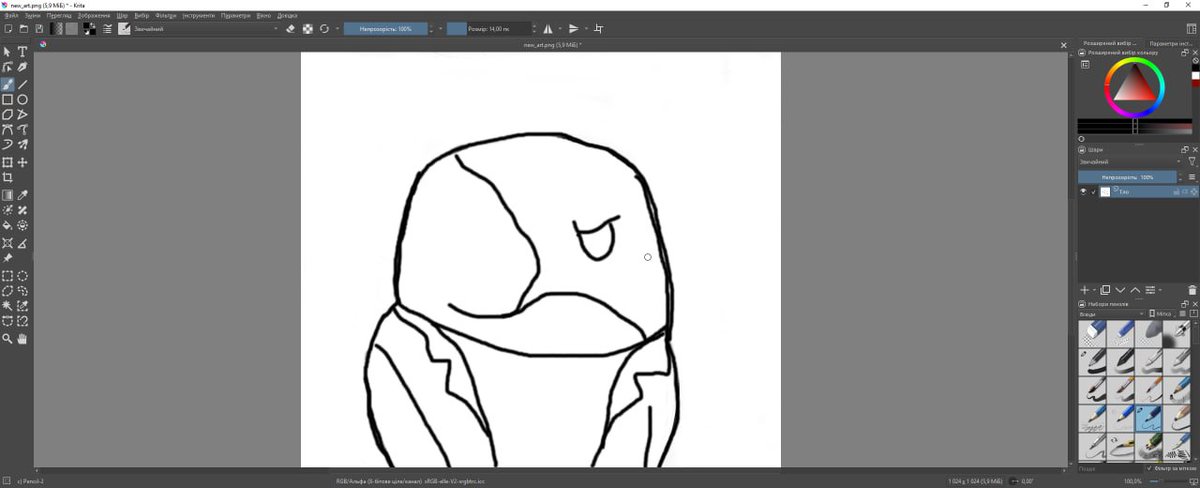Save the document via toolbar icon
Viewport: 1200px width, 488px height.
click(38, 29)
